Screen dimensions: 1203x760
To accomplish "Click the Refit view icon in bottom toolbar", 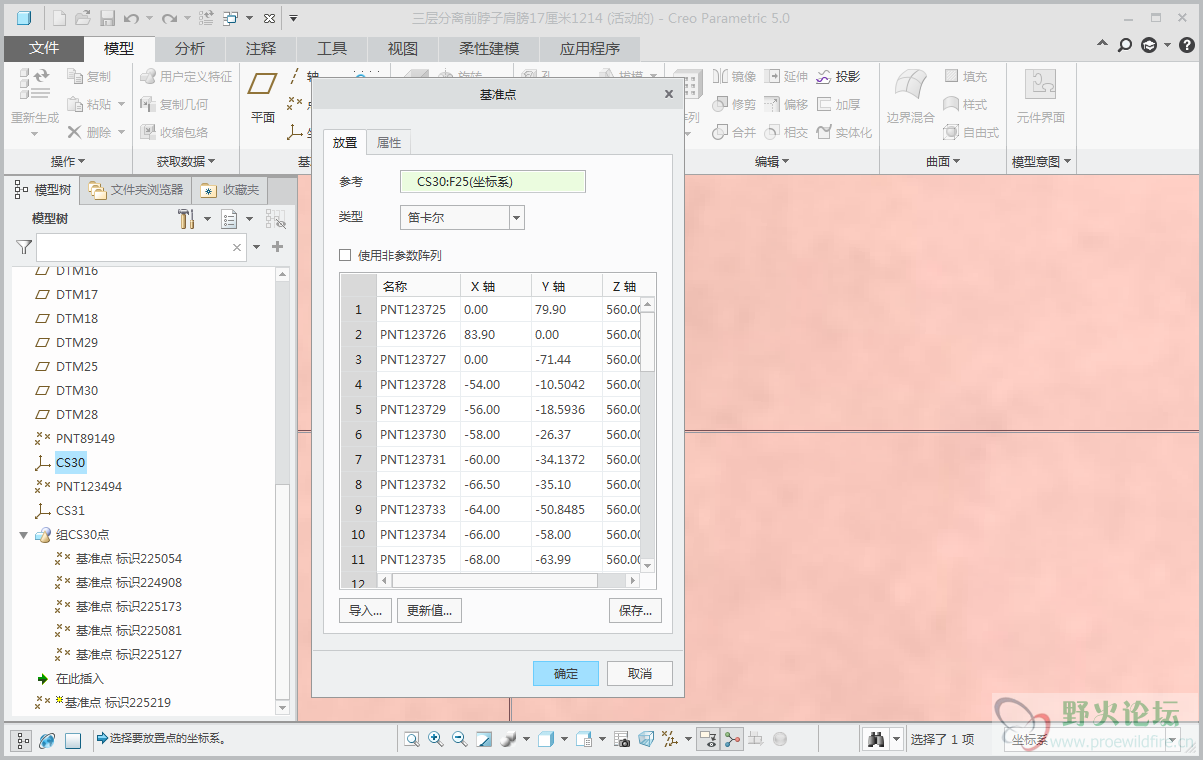I will pos(412,740).
